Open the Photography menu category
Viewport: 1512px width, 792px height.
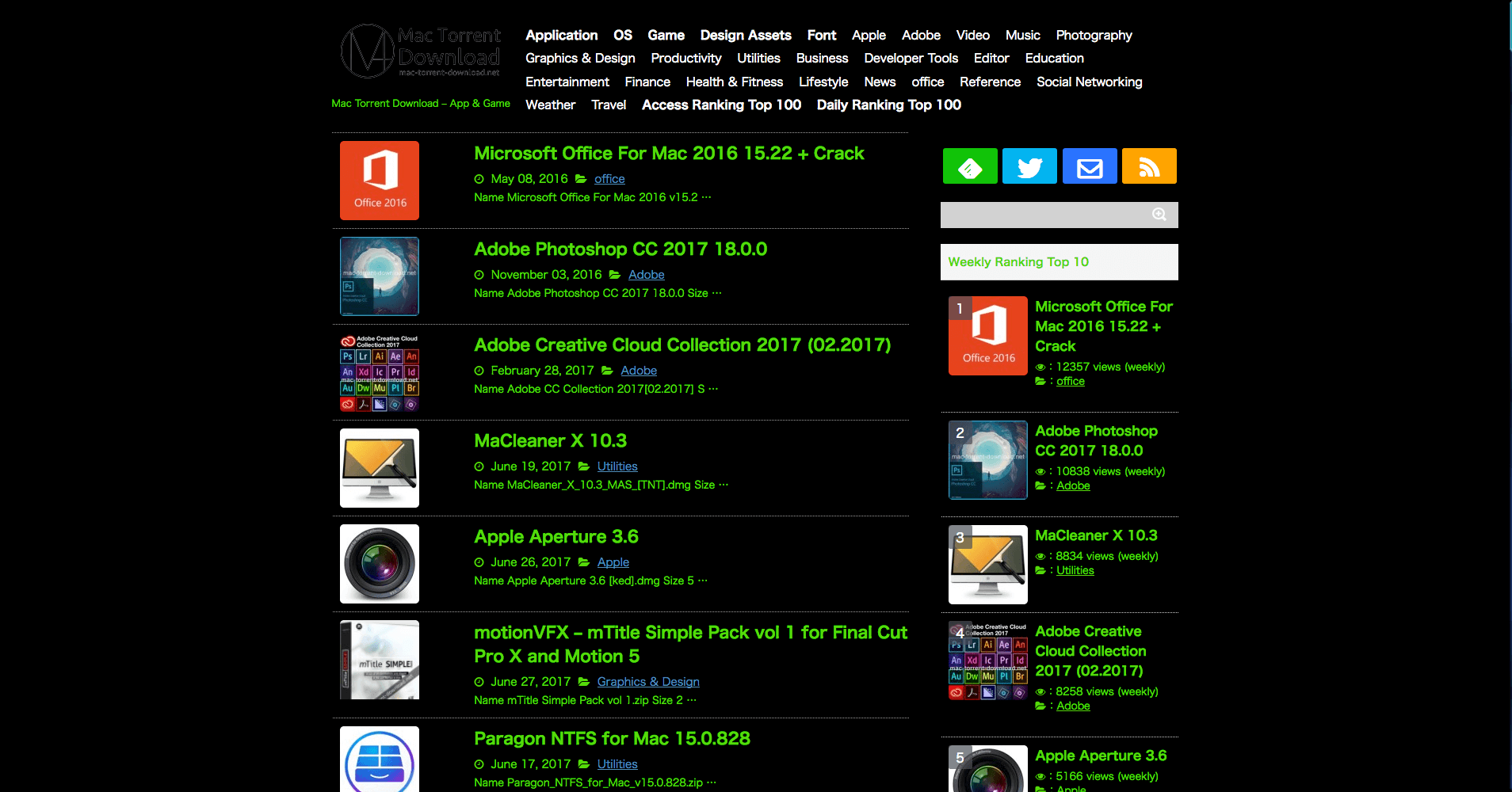click(1094, 35)
